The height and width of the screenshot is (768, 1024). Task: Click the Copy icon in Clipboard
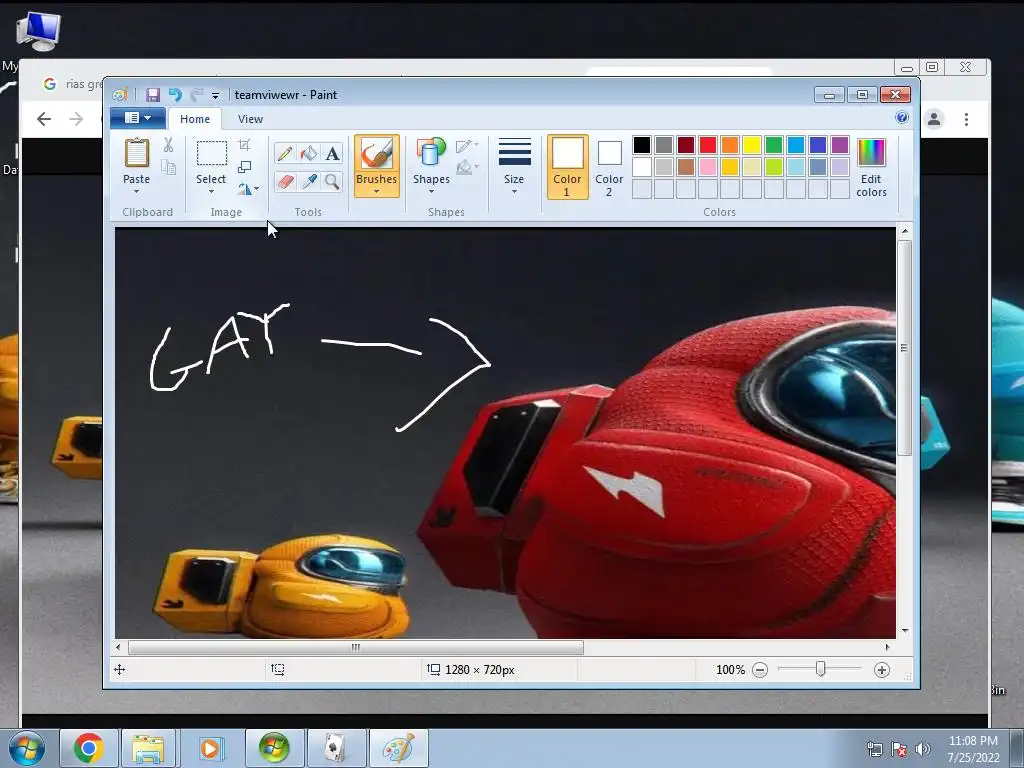tap(168, 168)
